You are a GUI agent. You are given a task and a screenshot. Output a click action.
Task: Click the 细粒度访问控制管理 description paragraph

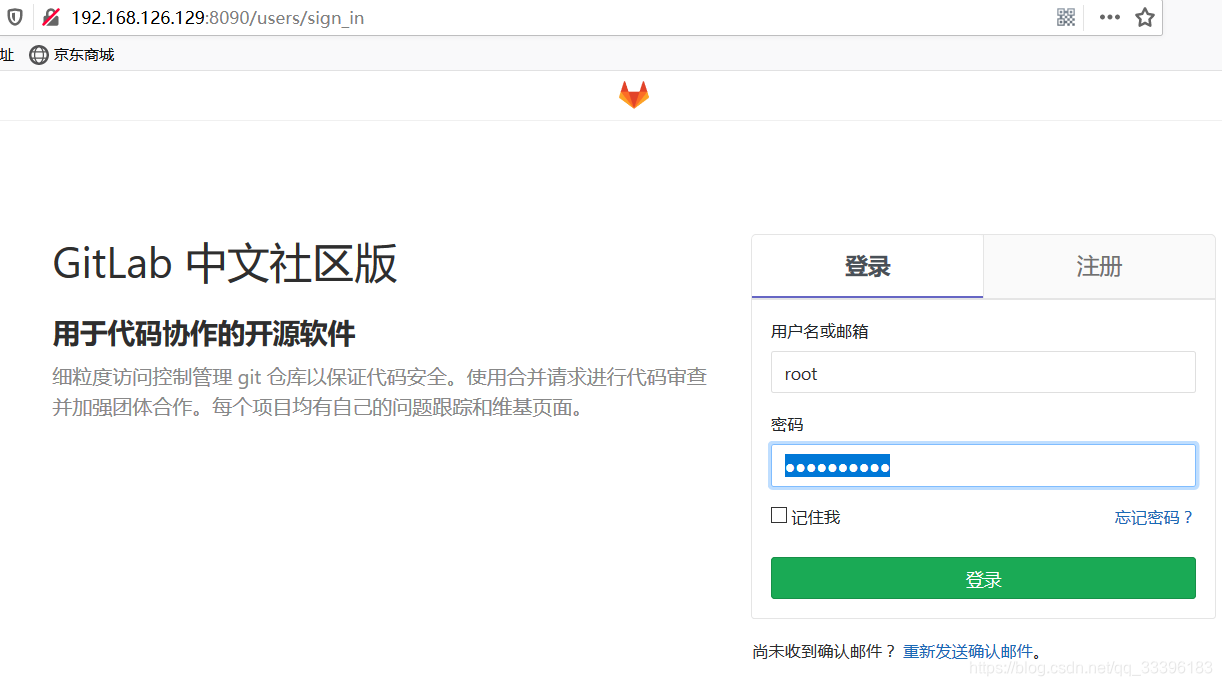pos(380,392)
